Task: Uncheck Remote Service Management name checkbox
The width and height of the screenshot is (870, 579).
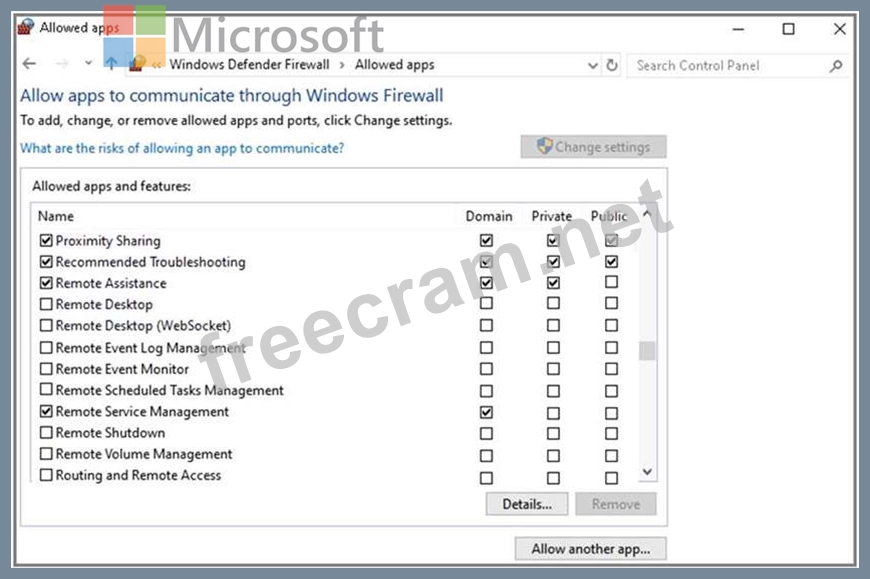Action: pyautogui.click(x=46, y=412)
